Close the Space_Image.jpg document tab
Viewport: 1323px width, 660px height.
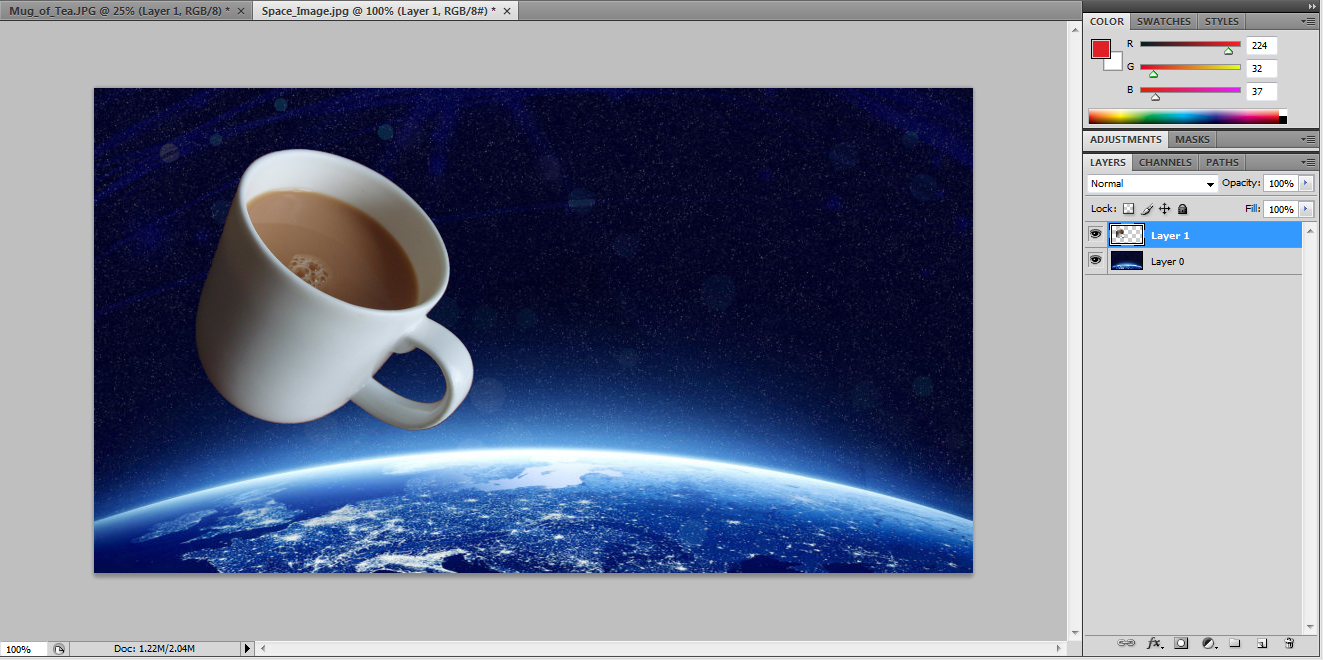(x=507, y=11)
